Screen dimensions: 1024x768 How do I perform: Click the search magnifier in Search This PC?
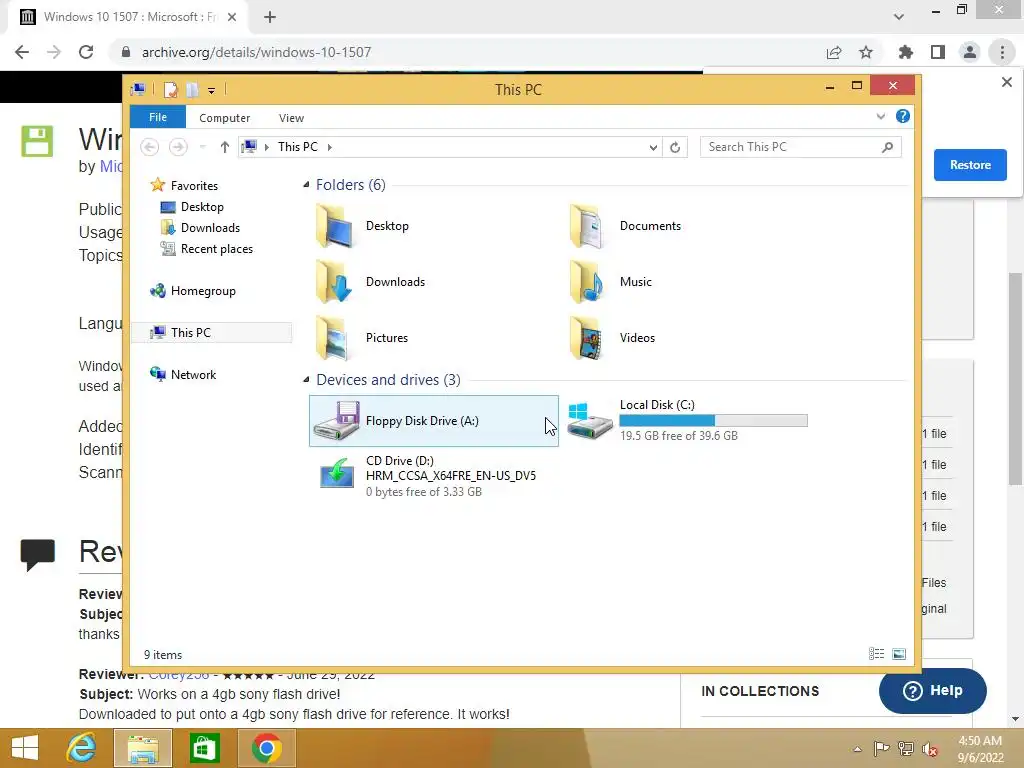pos(887,148)
